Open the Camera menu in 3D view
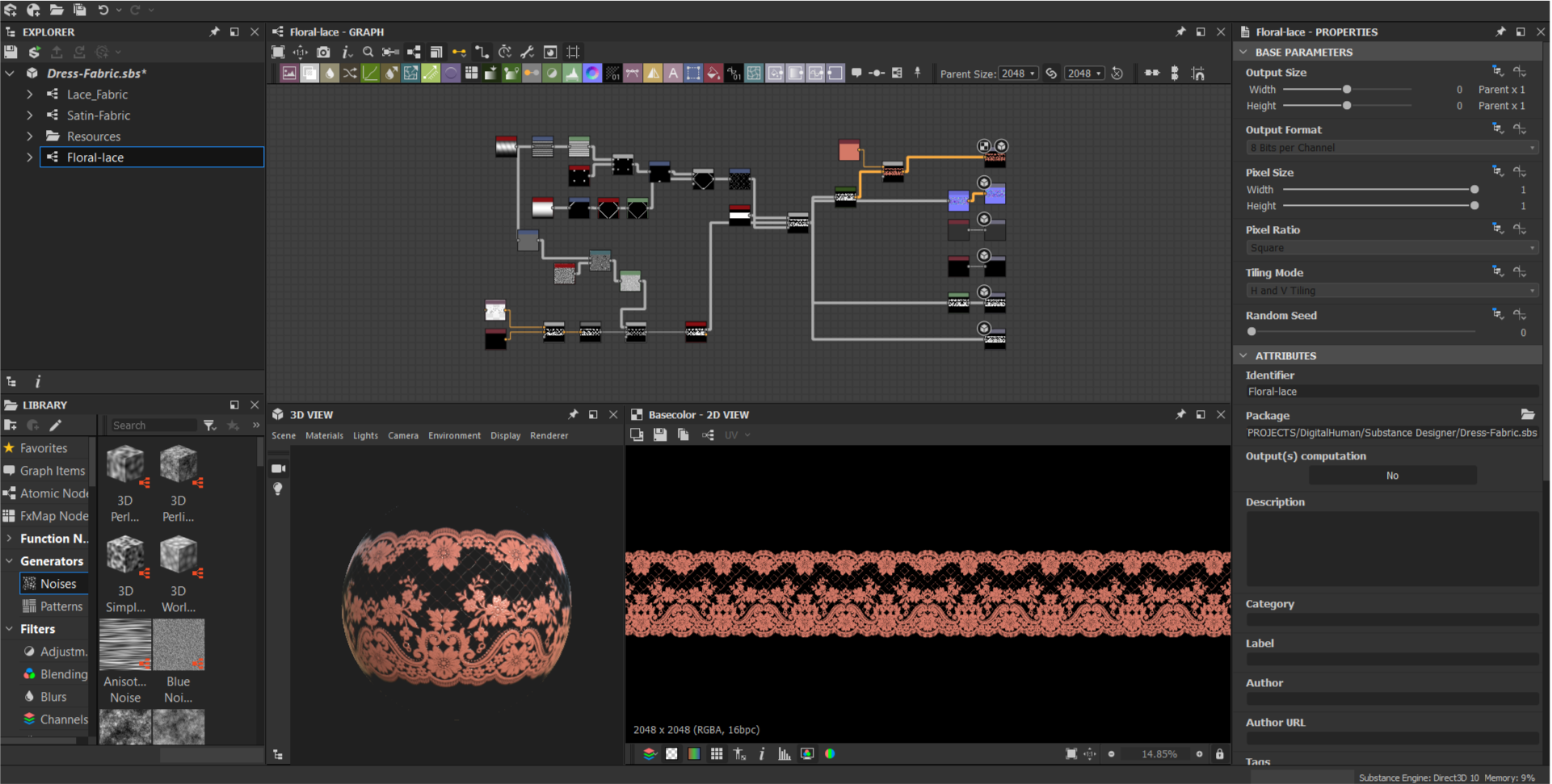The image size is (1552, 784). (x=403, y=435)
